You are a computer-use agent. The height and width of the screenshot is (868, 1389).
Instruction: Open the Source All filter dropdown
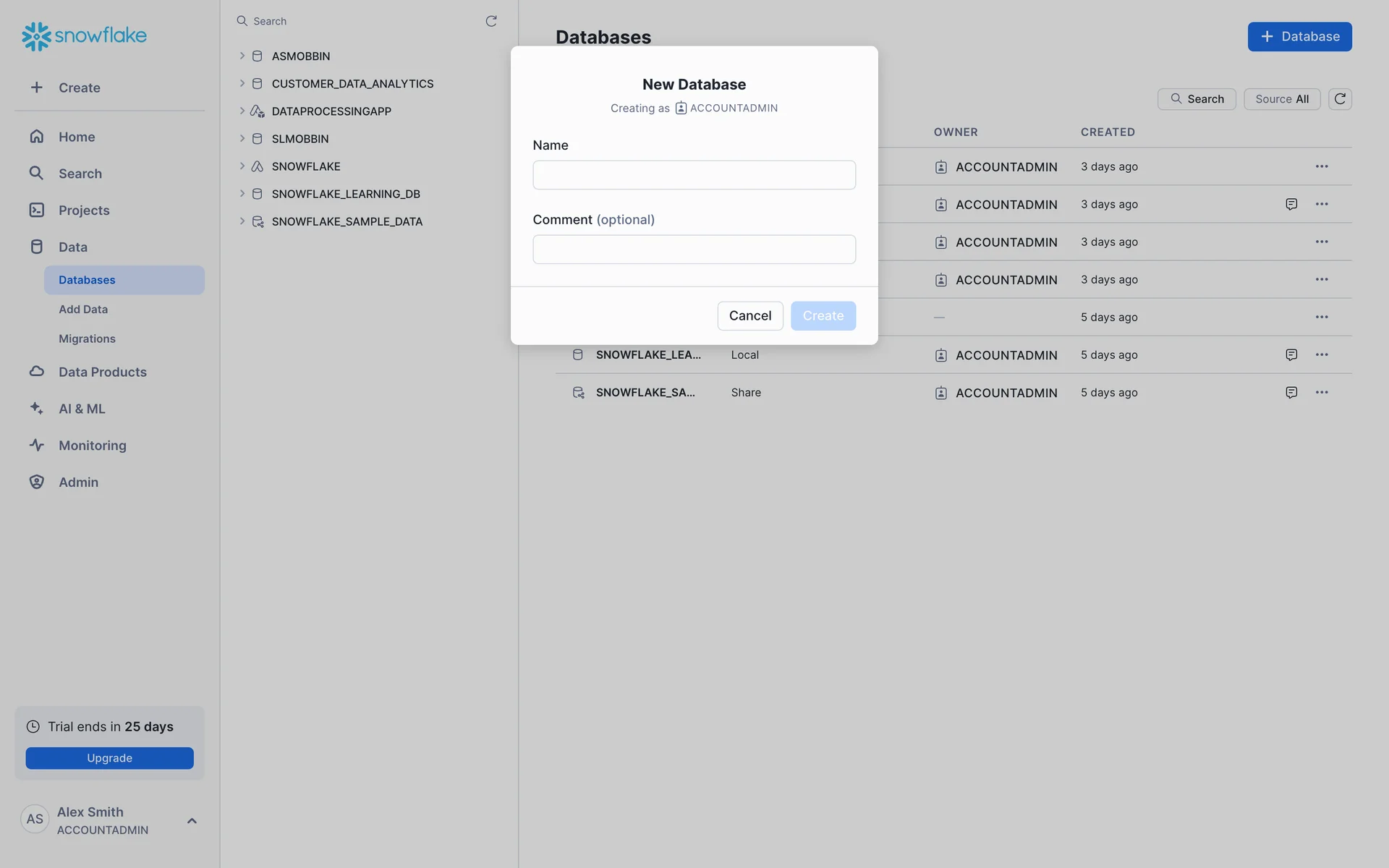1282,99
